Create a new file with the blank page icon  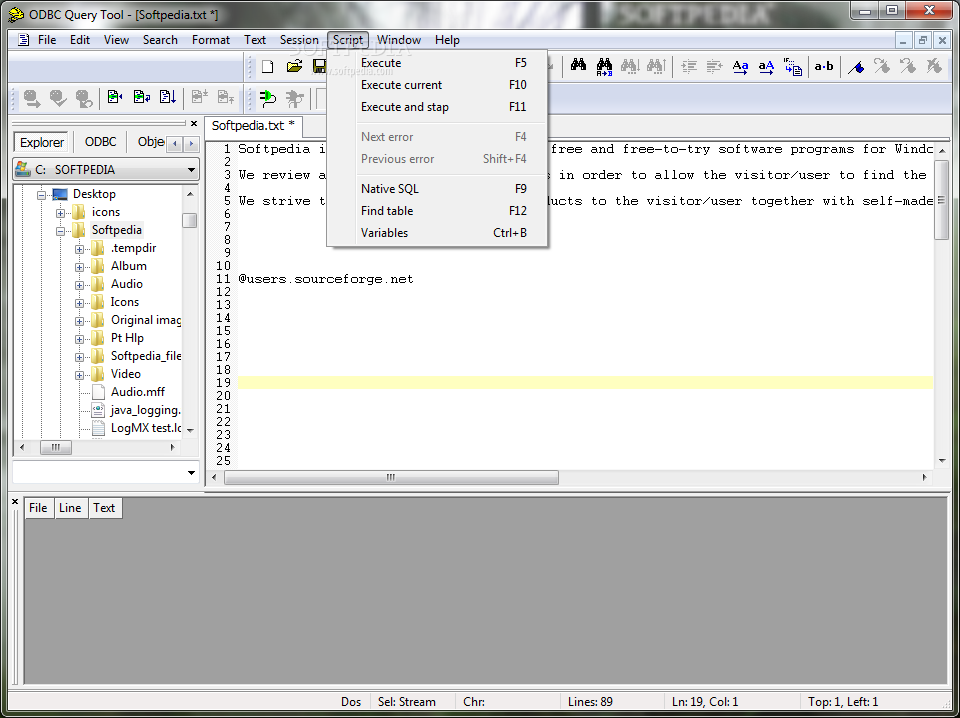[268, 66]
